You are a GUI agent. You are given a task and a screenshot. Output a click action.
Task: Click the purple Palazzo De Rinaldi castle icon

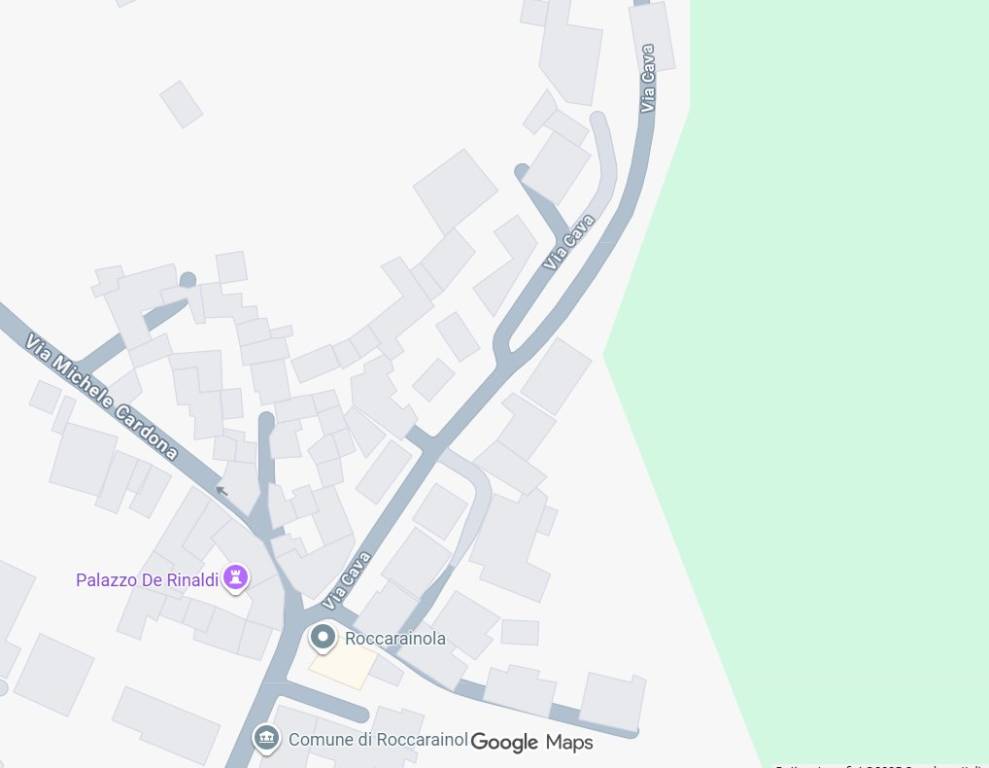[x=235, y=578]
